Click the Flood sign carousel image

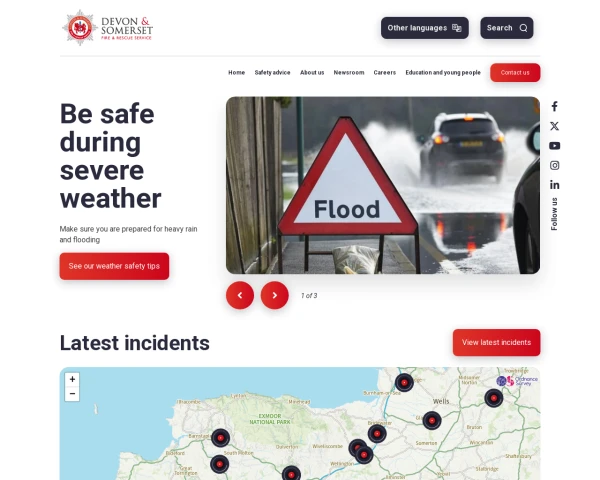coord(383,185)
